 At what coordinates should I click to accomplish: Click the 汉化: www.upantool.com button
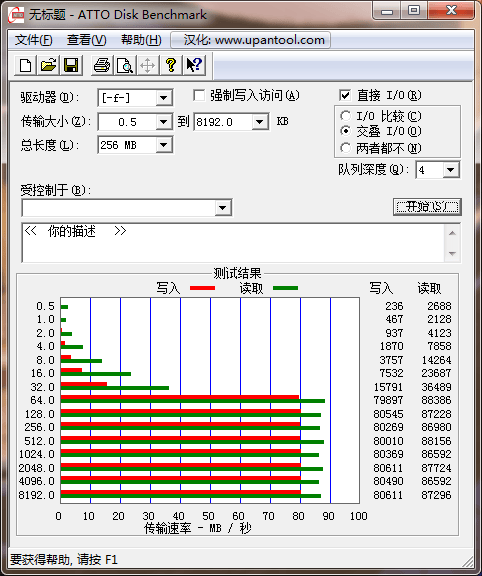pyautogui.click(x=251, y=40)
